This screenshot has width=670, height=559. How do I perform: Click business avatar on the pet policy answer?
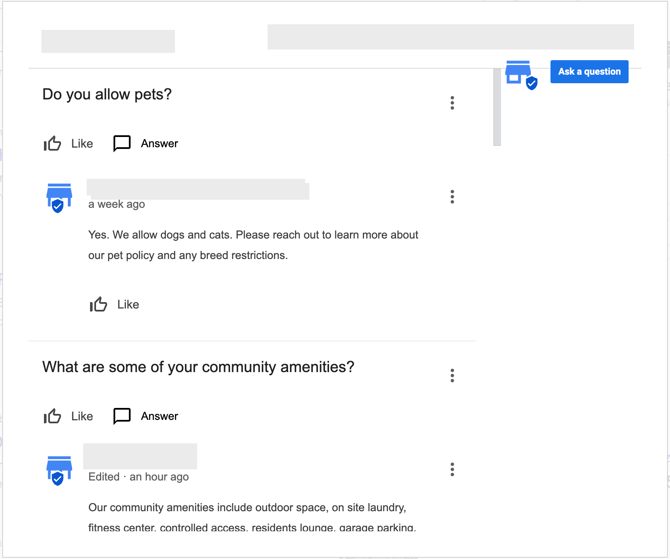[60, 197]
